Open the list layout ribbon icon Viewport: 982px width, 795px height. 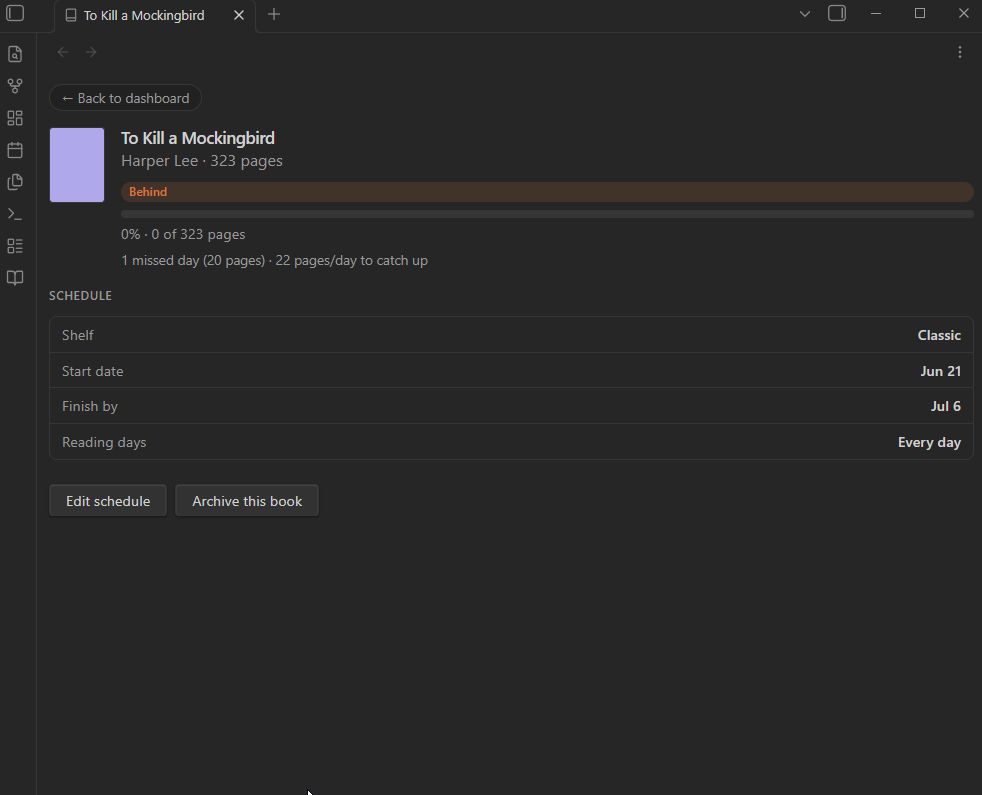(x=15, y=246)
